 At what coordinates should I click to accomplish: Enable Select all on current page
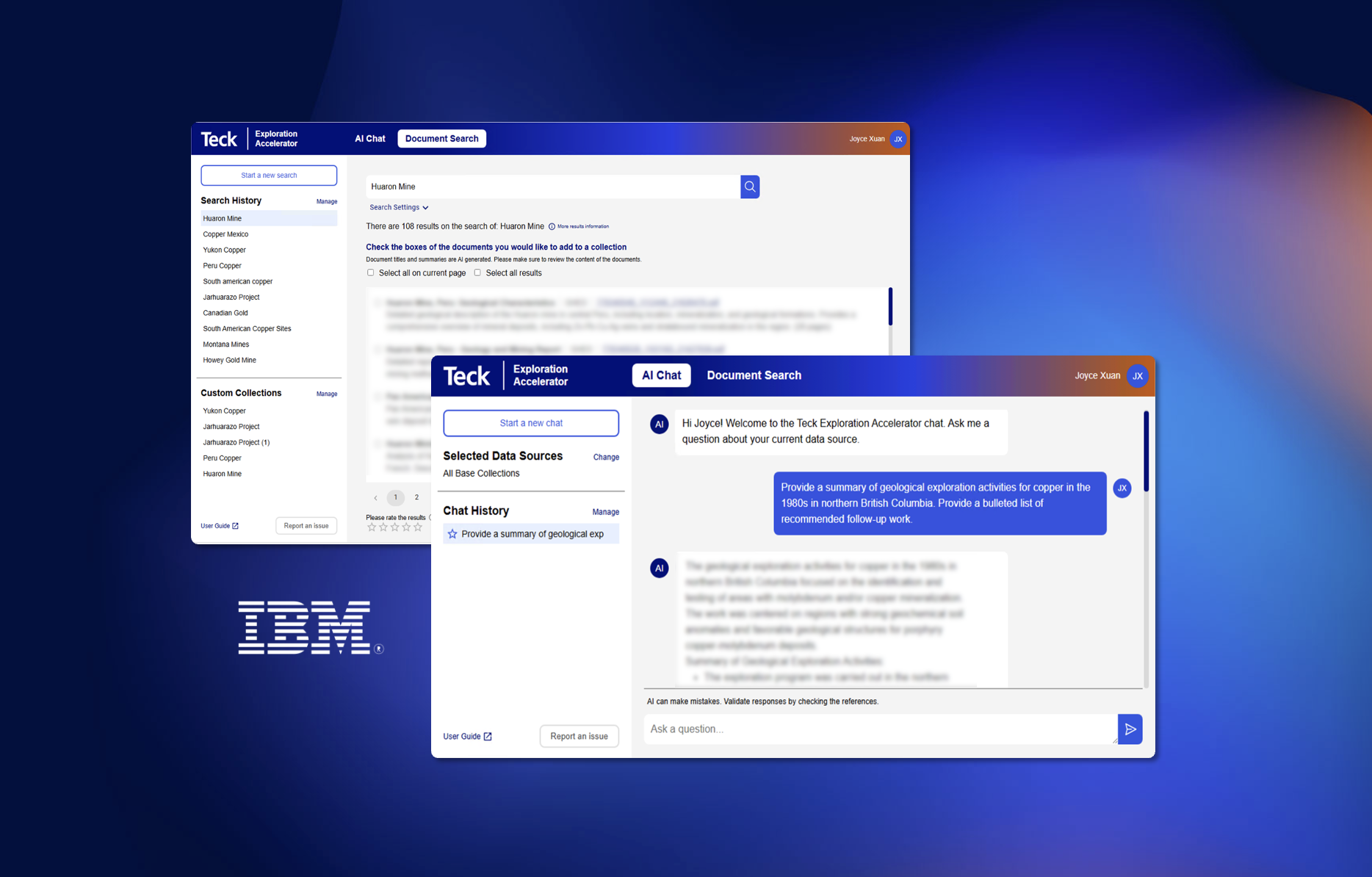tap(371, 273)
